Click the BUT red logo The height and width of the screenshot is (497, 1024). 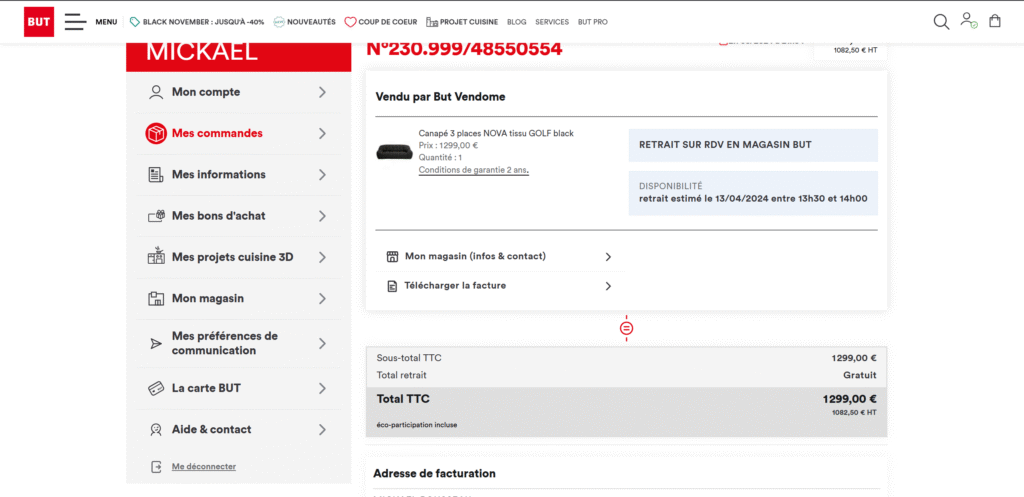coord(39,21)
